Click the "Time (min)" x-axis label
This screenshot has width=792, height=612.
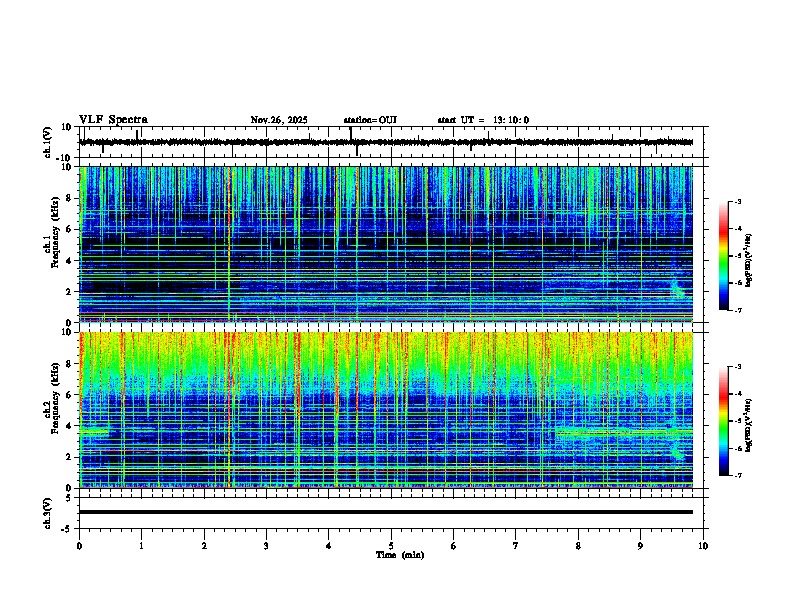click(x=400, y=555)
